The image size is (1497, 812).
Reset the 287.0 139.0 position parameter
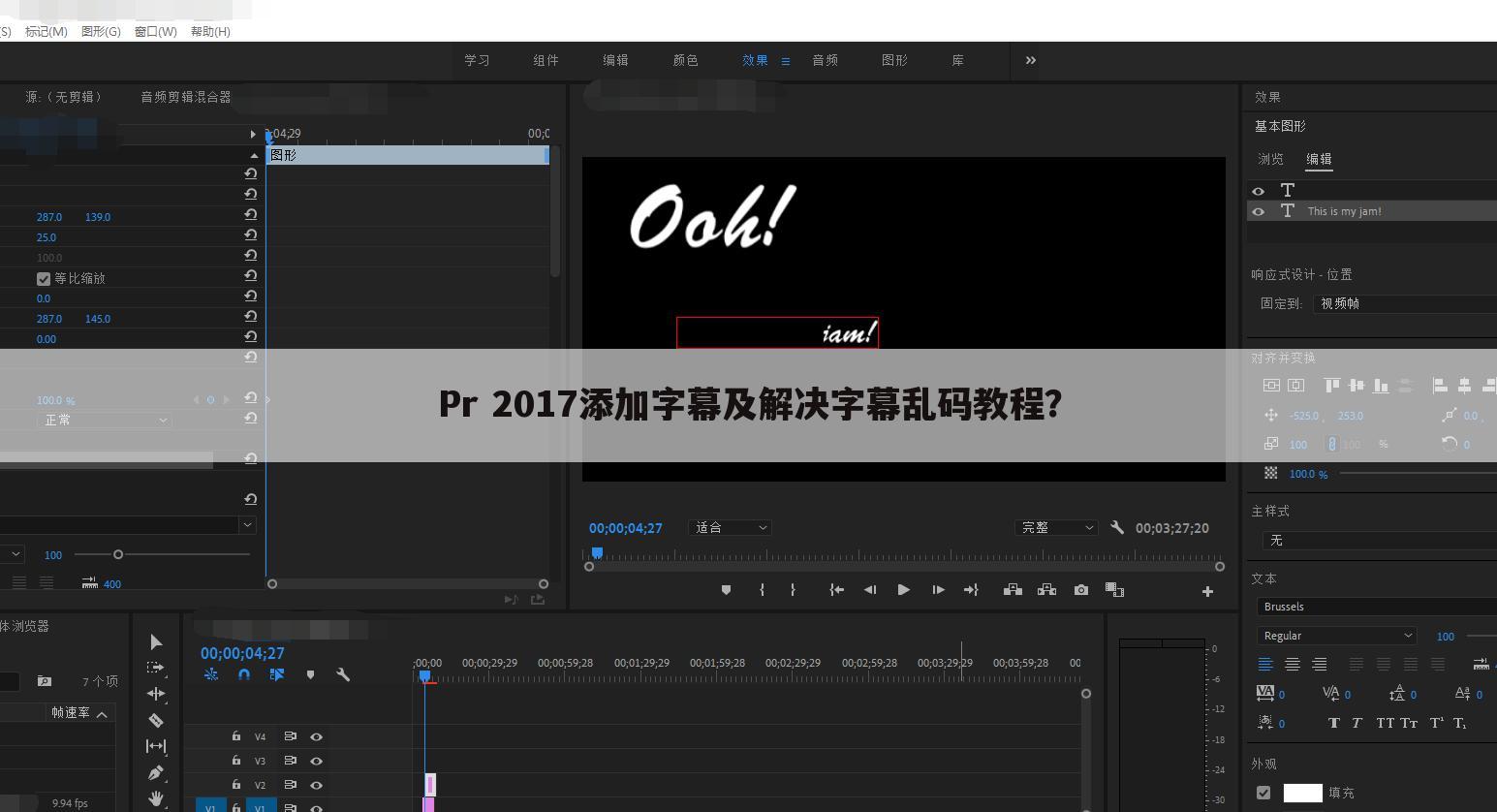(x=250, y=215)
